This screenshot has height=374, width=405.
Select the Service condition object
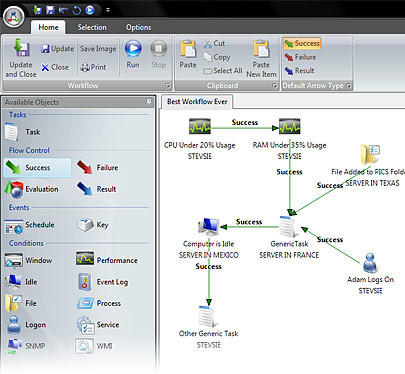(98, 325)
